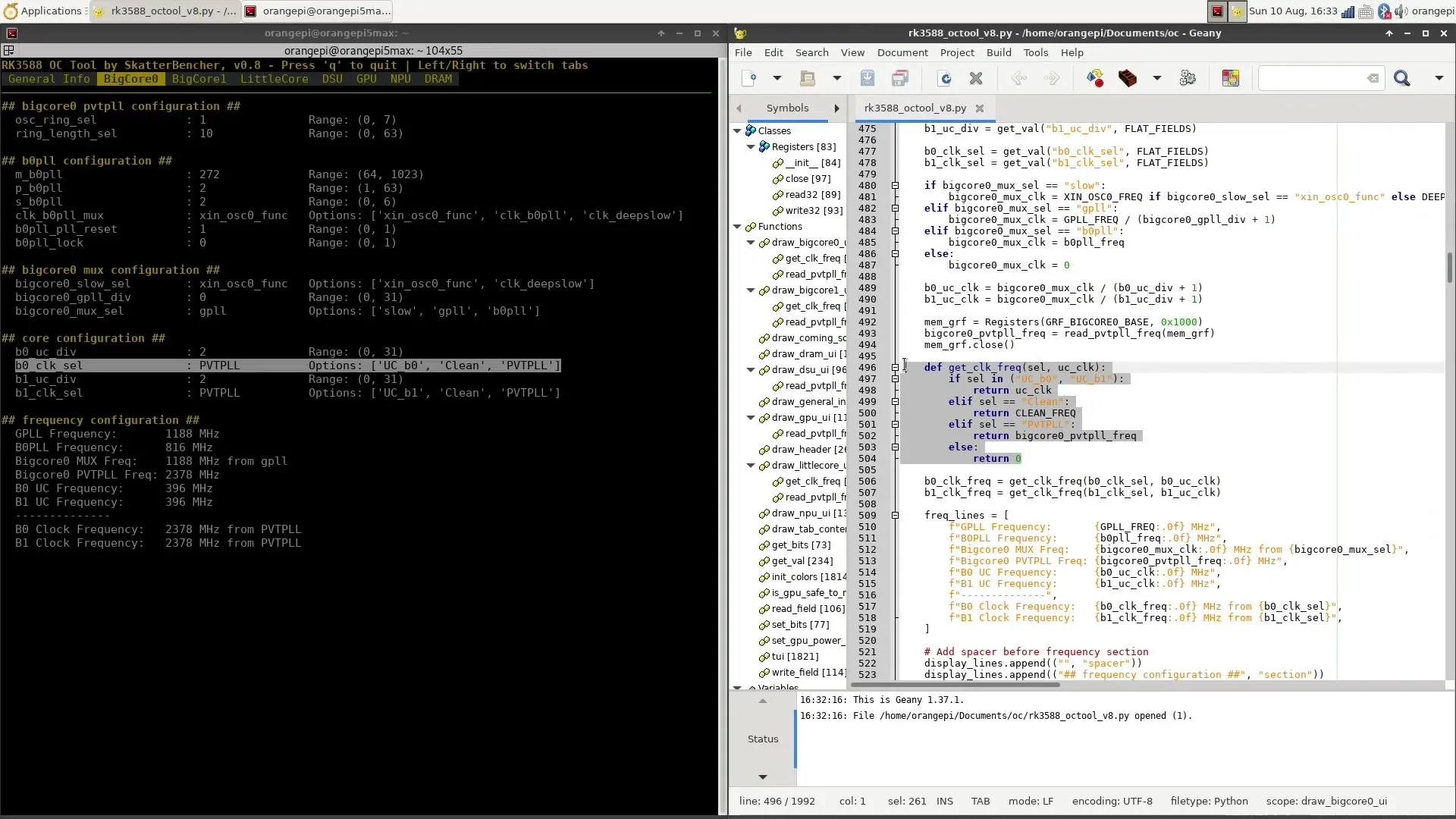Viewport: 1456px width, 819px height.
Task: Reload the current file from disk
Action: [945, 78]
